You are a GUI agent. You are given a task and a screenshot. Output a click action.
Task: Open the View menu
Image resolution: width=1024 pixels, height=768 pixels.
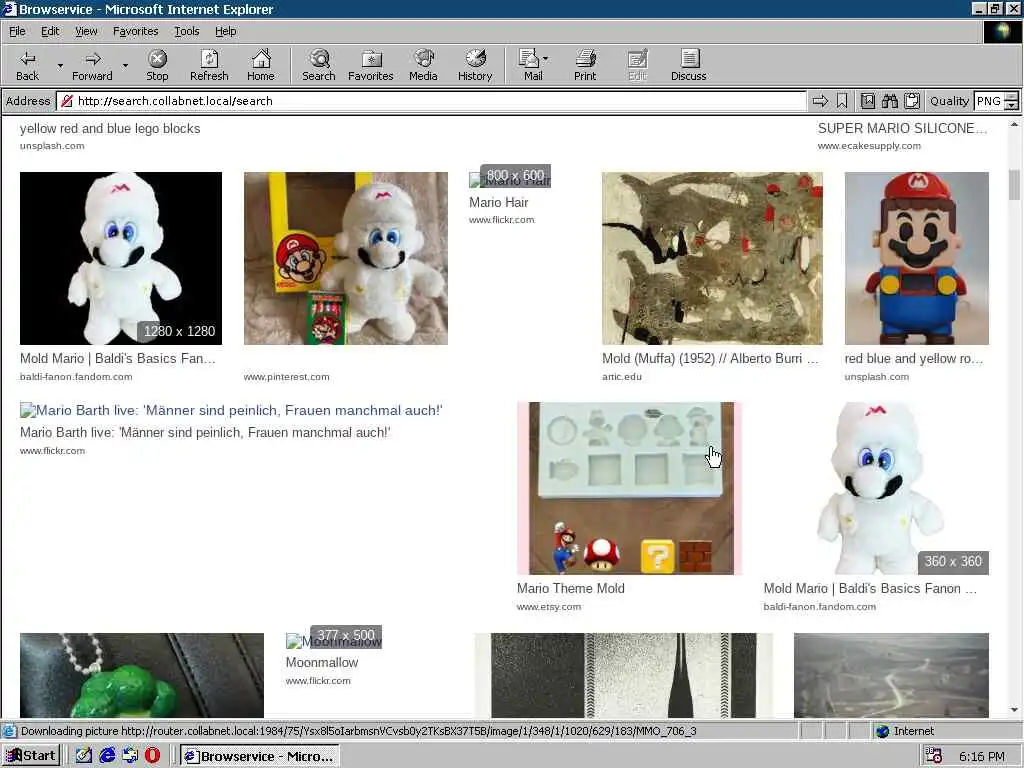pos(86,31)
